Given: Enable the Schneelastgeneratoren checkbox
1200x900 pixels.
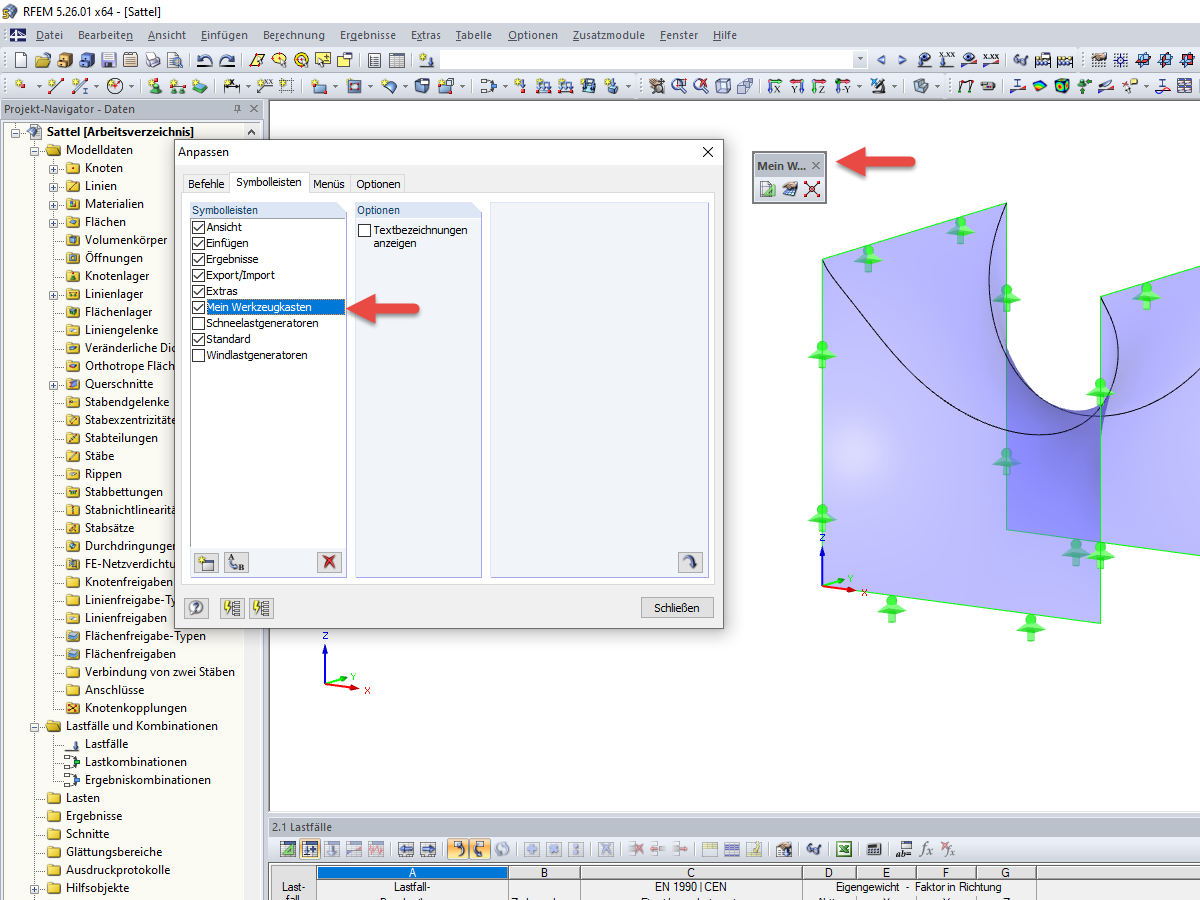Looking at the screenshot, I should click(x=198, y=323).
